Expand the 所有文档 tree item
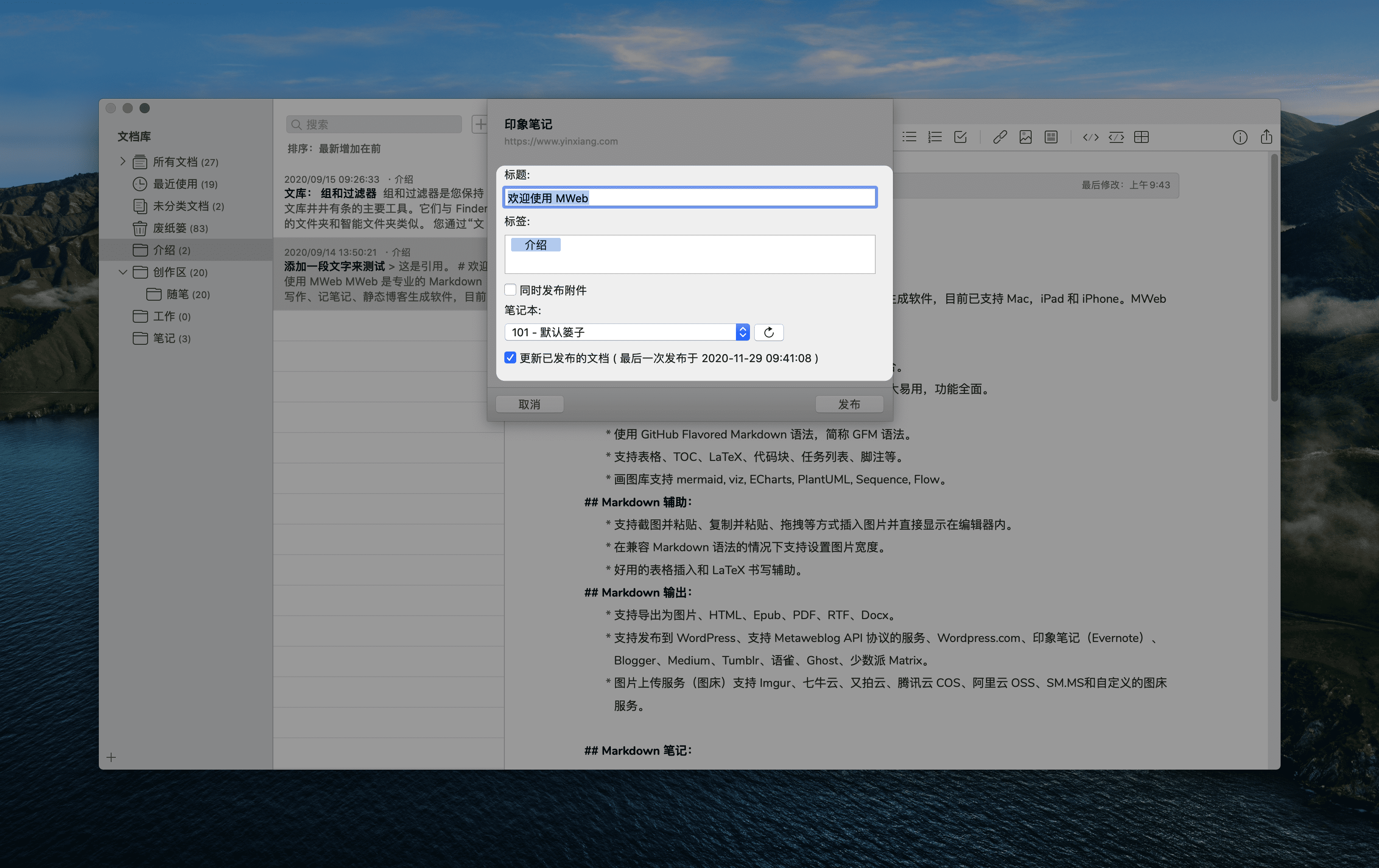Viewport: 1379px width, 868px height. click(123, 162)
